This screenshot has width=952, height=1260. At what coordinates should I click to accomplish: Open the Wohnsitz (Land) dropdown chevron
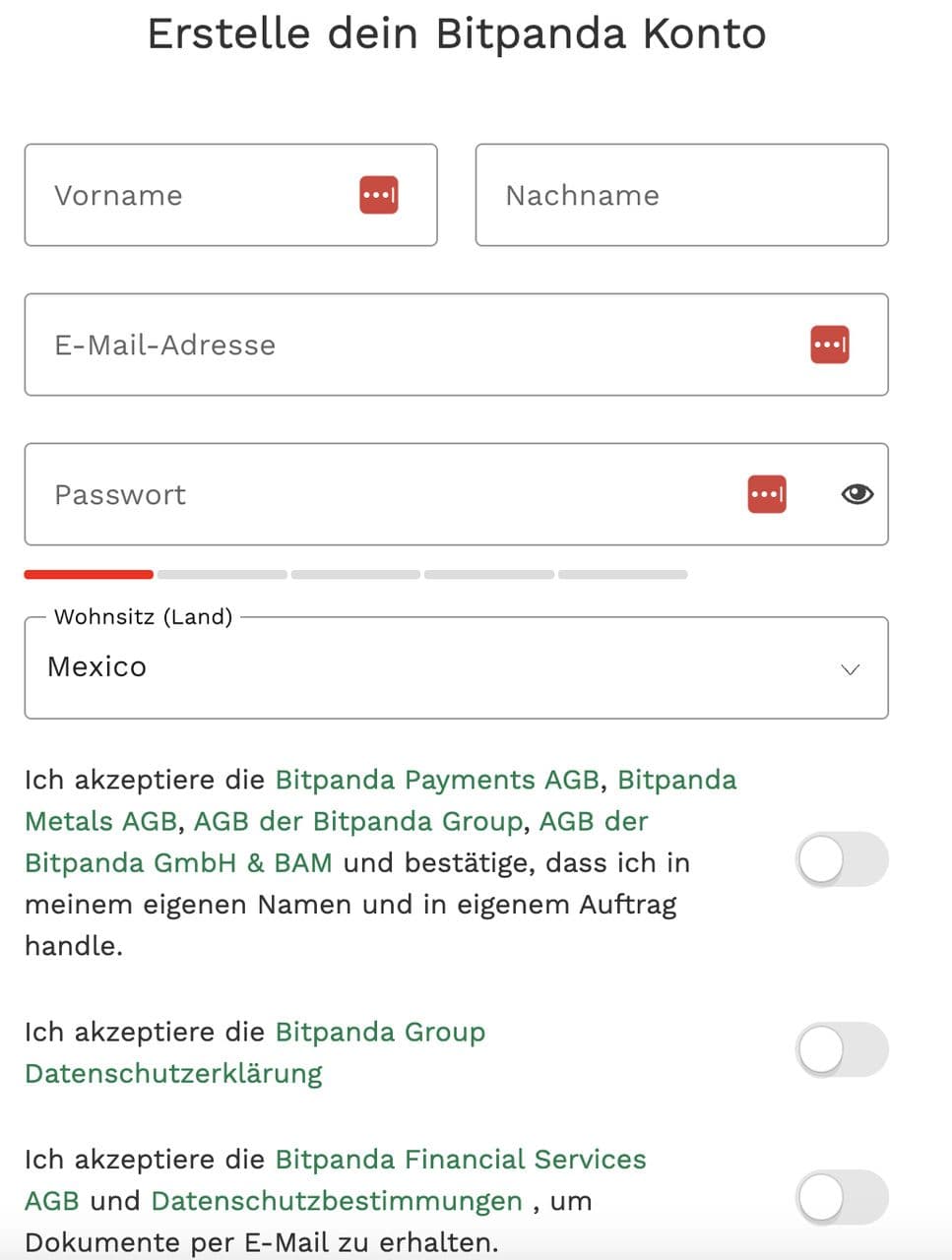coord(850,669)
